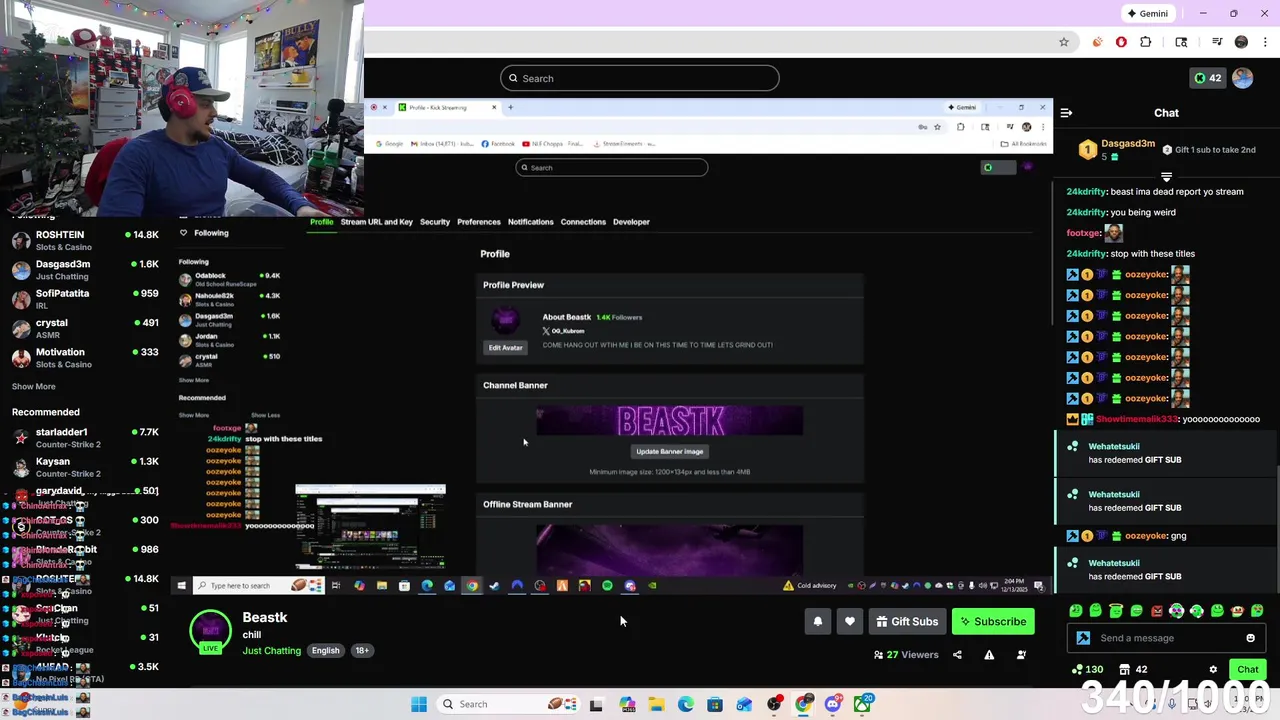This screenshot has width=1280, height=720.
Task: Share the stream via share icon
Action: tap(957, 655)
